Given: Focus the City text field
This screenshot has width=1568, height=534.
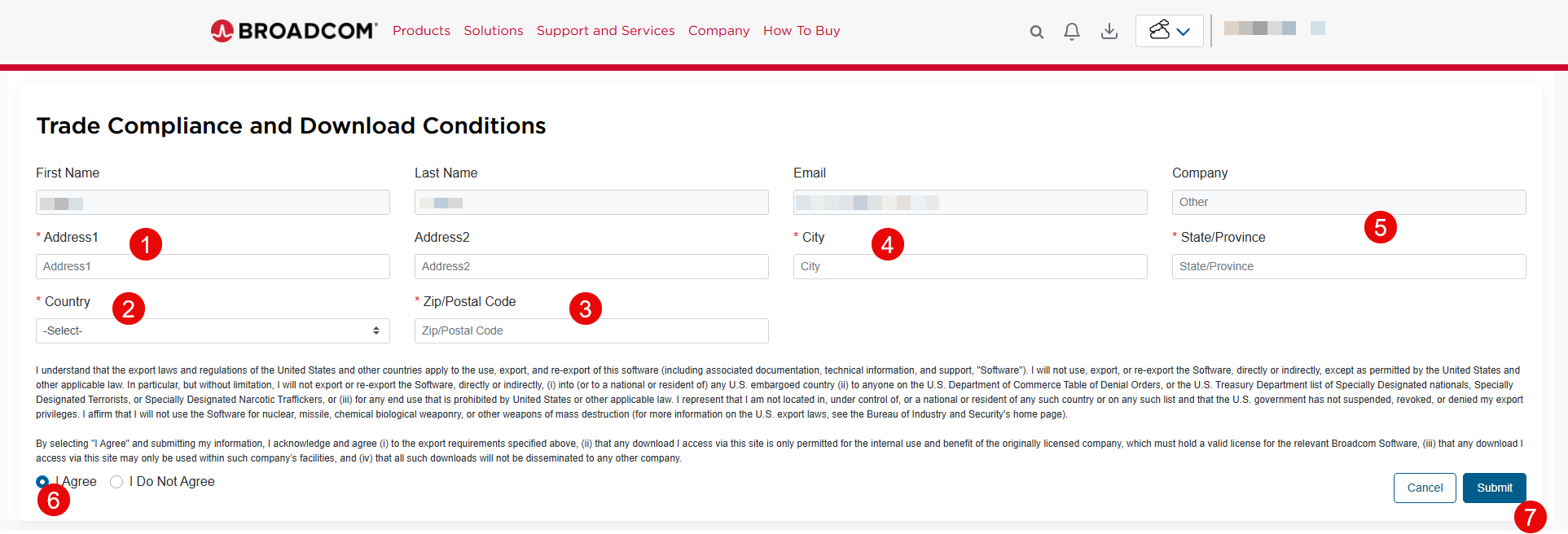Looking at the screenshot, I should pos(970,266).
